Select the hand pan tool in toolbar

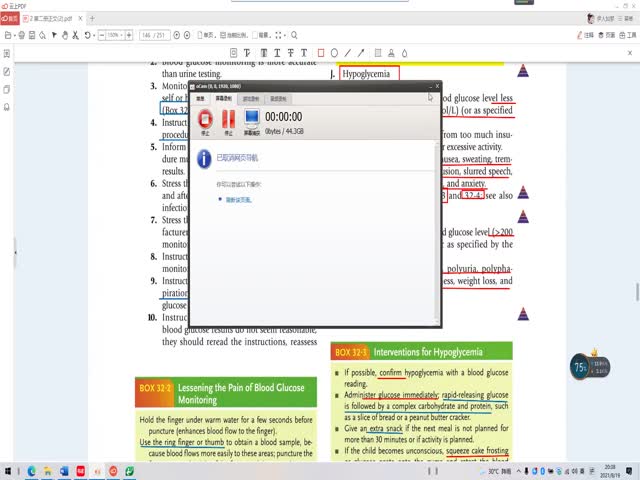click(65, 36)
